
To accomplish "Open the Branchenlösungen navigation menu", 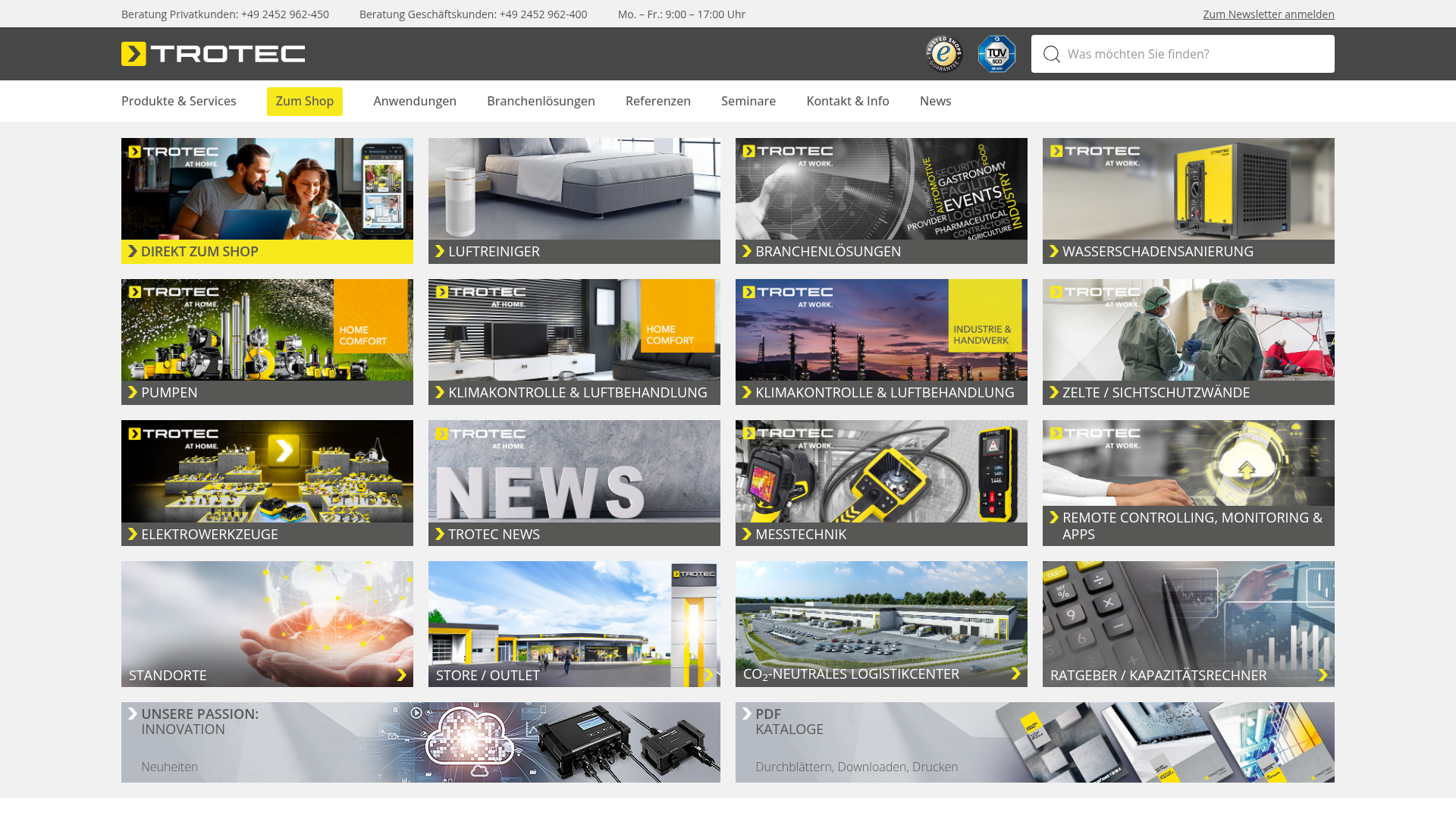I will pos(541,101).
